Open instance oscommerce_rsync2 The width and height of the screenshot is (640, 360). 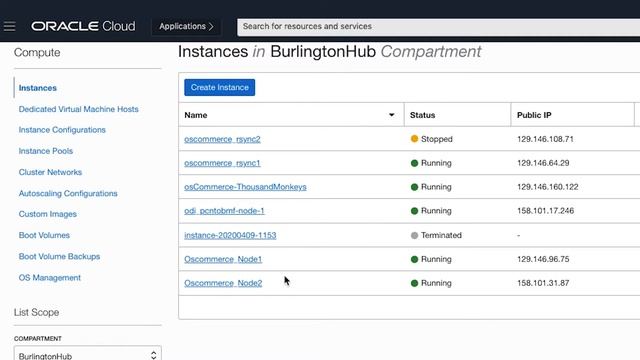tap(222, 139)
